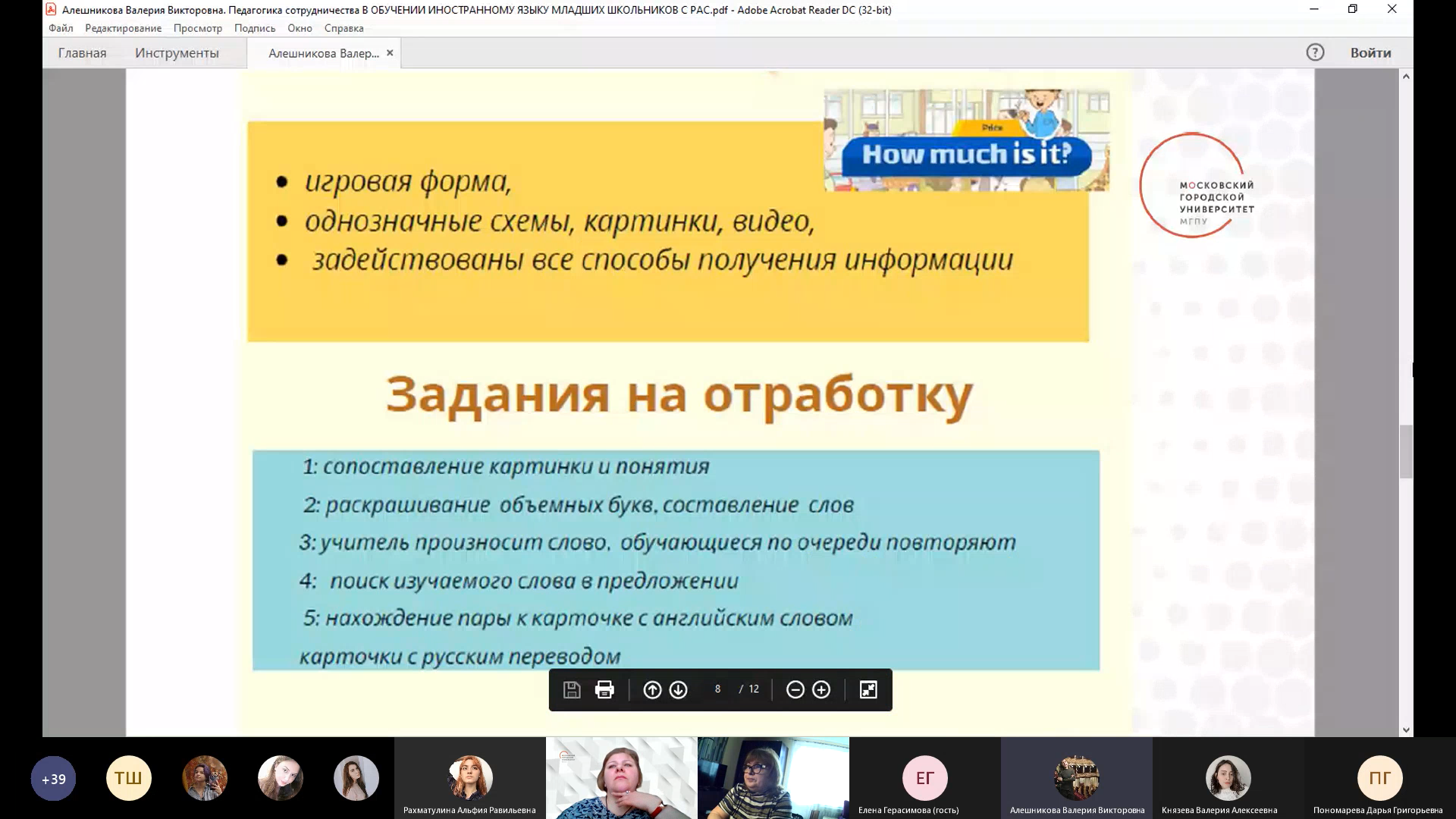Go to next page with down arrow
1456x819 pixels.
pos(678,689)
